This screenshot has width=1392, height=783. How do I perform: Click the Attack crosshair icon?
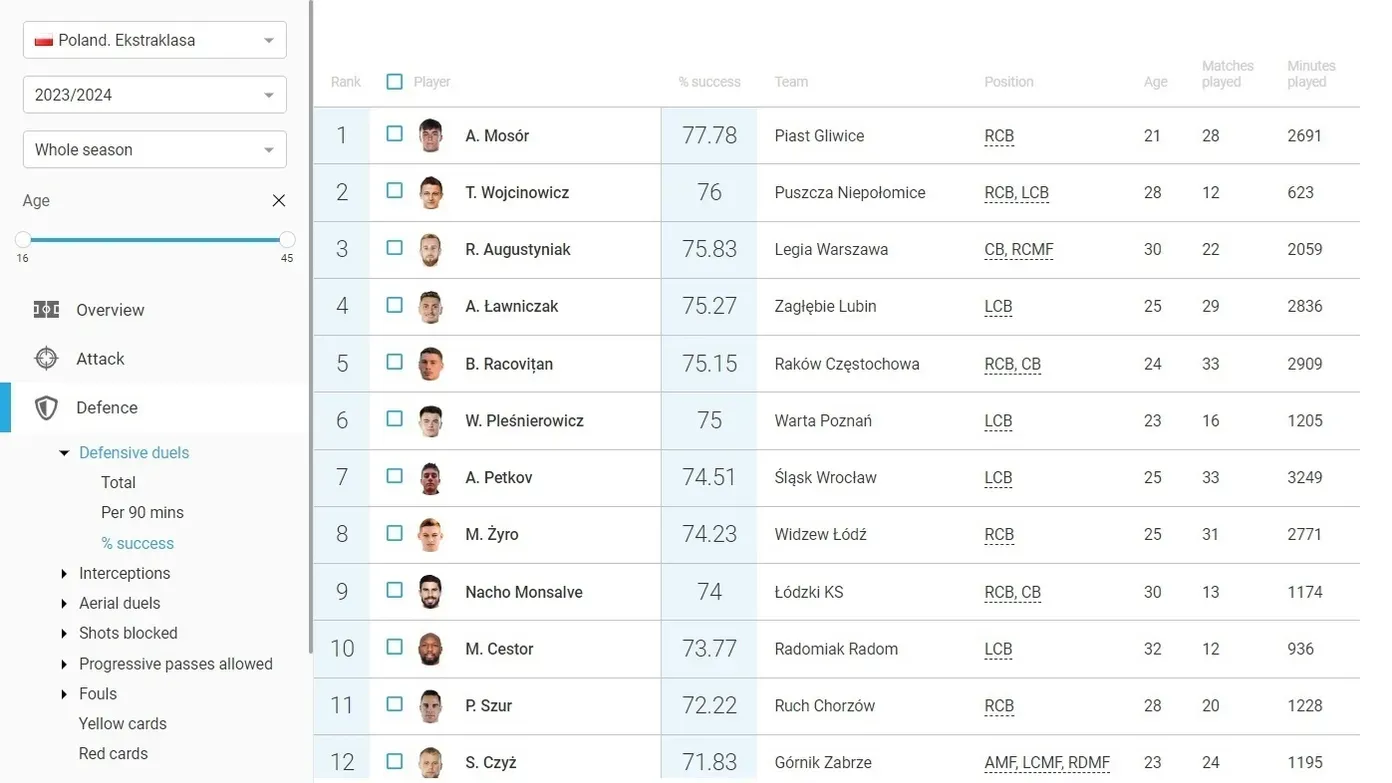pyautogui.click(x=46, y=359)
